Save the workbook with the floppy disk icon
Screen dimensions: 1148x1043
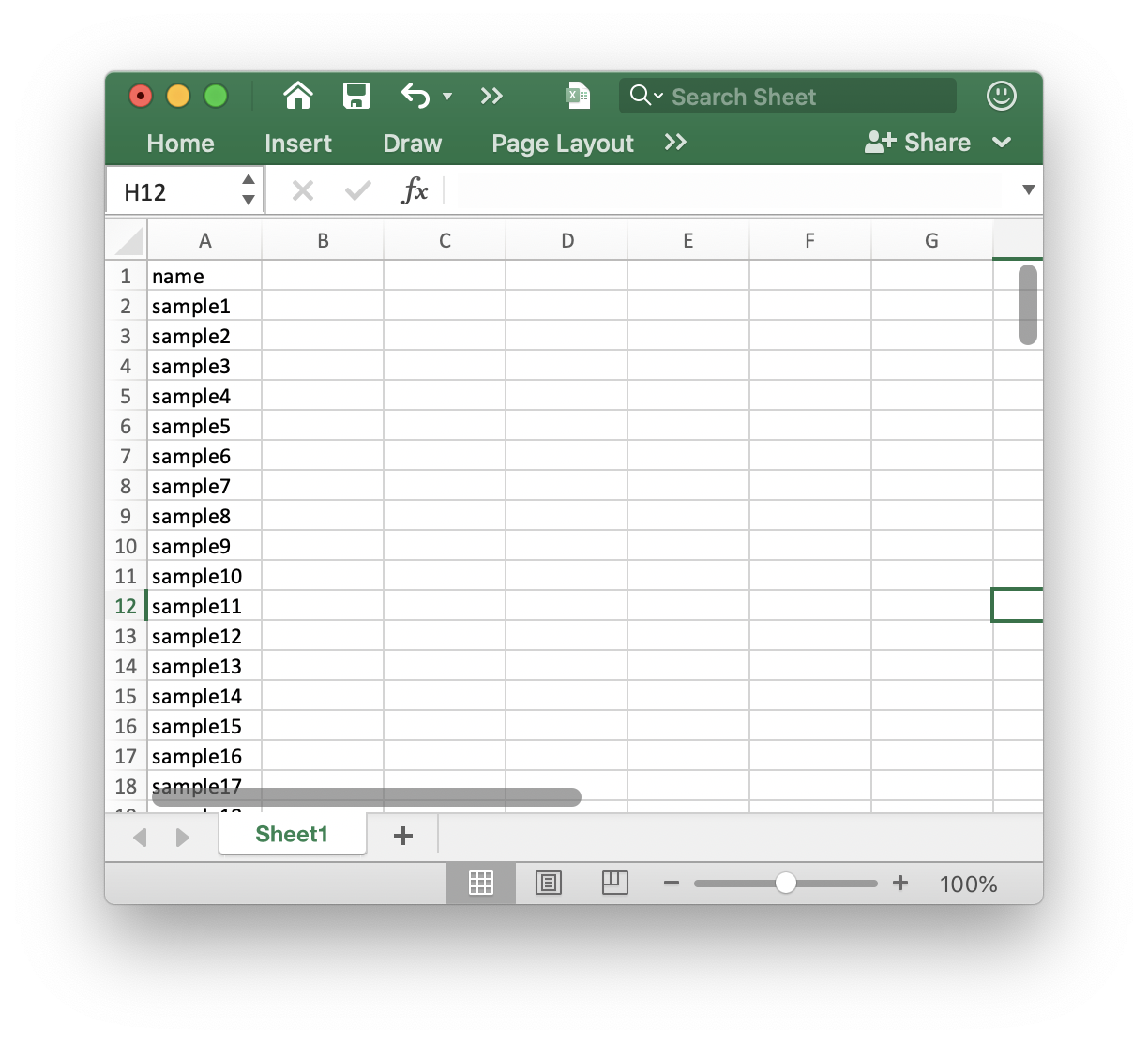(356, 96)
